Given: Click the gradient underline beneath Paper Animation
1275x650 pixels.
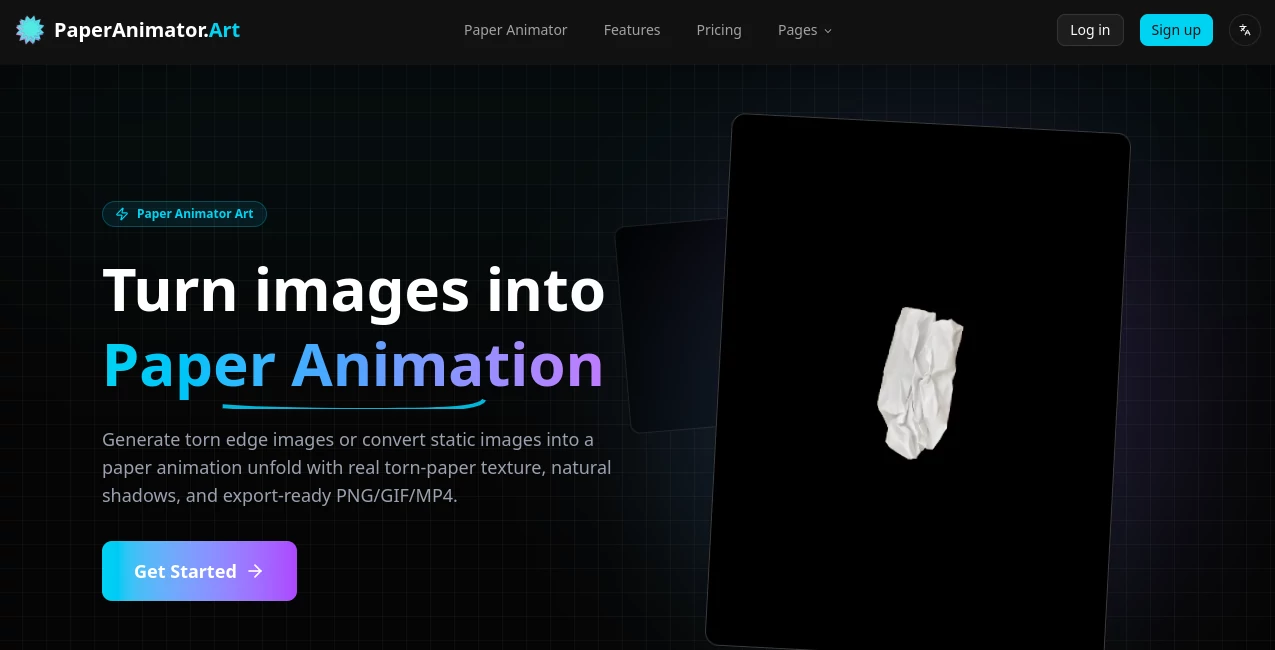Looking at the screenshot, I should [353, 404].
